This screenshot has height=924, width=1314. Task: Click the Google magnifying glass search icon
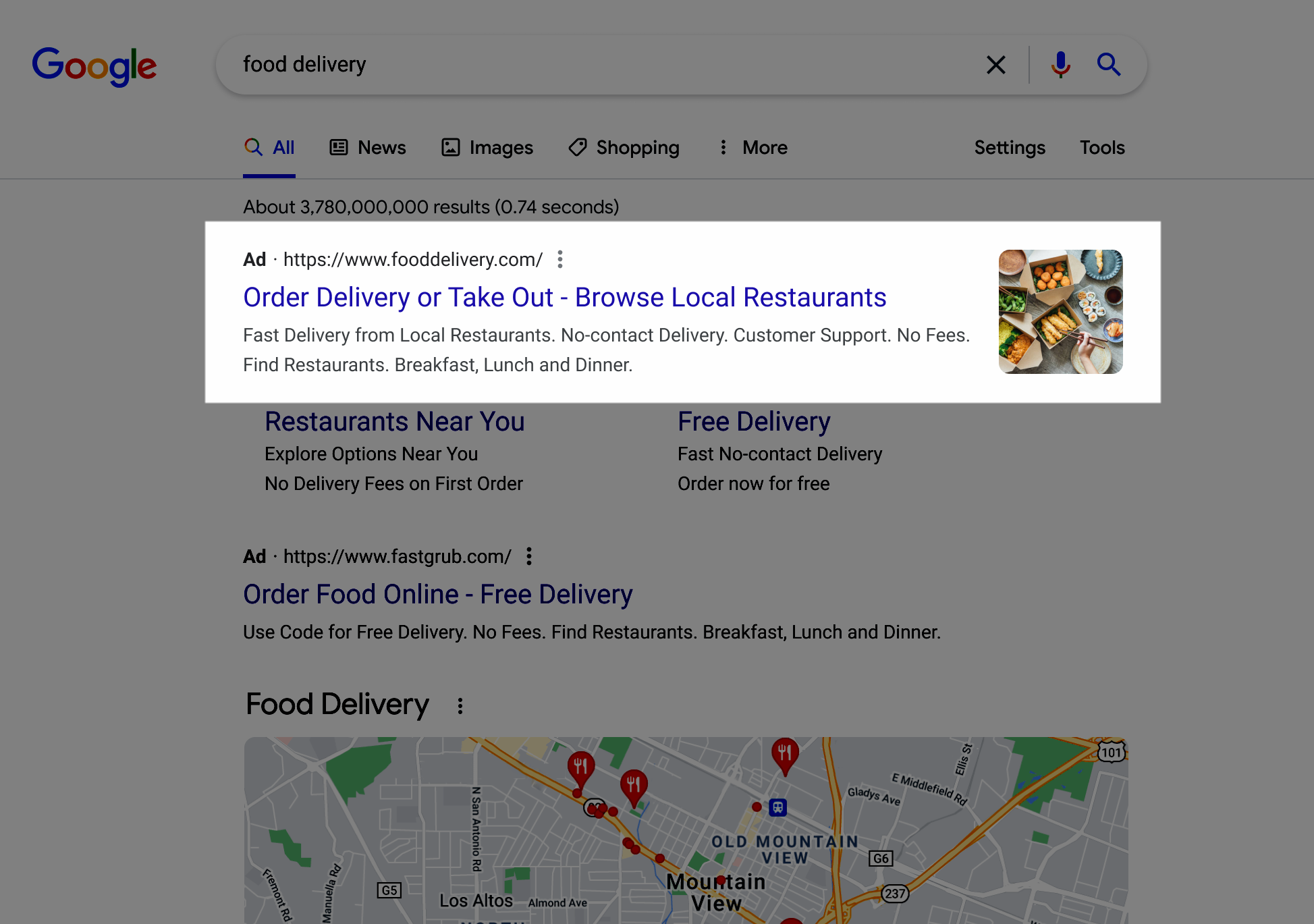pyautogui.click(x=1108, y=64)
